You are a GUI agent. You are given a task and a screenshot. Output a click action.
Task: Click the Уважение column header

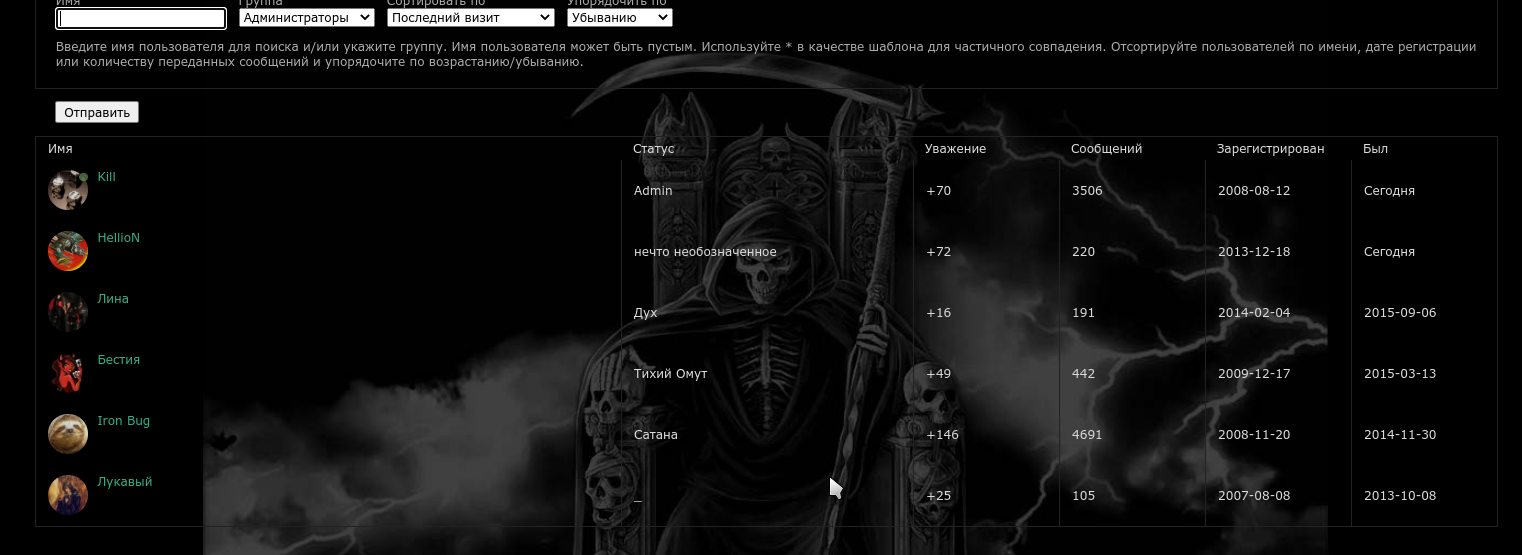pyautogui.click(x=956, y=149)
